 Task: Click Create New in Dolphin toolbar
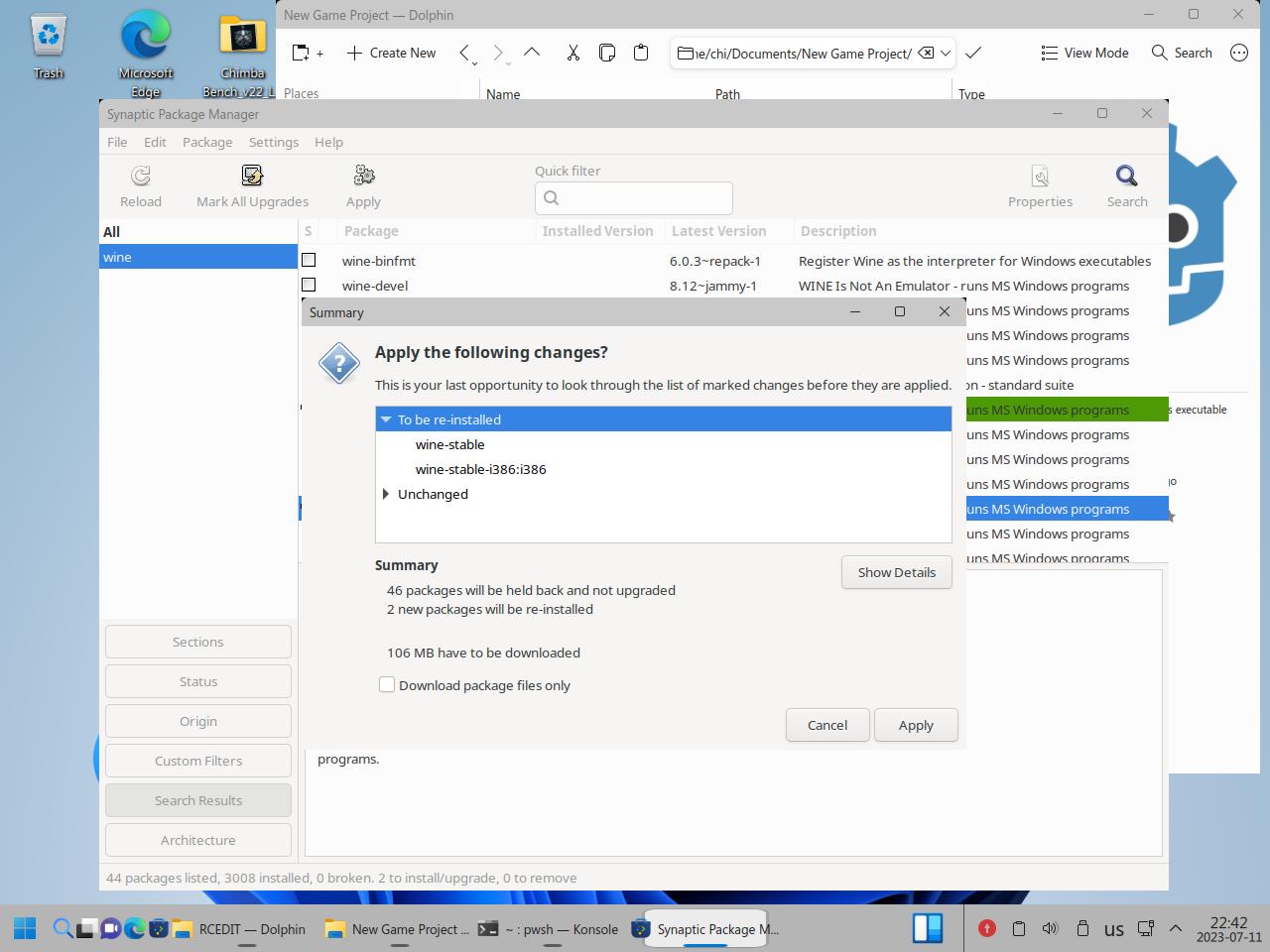391,53
